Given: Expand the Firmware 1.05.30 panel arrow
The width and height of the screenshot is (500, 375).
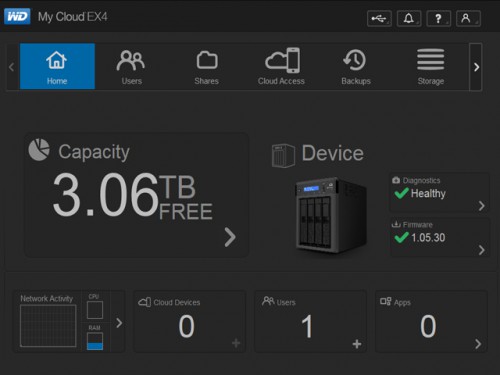Looking at the screenshot, I should [481, 250].
